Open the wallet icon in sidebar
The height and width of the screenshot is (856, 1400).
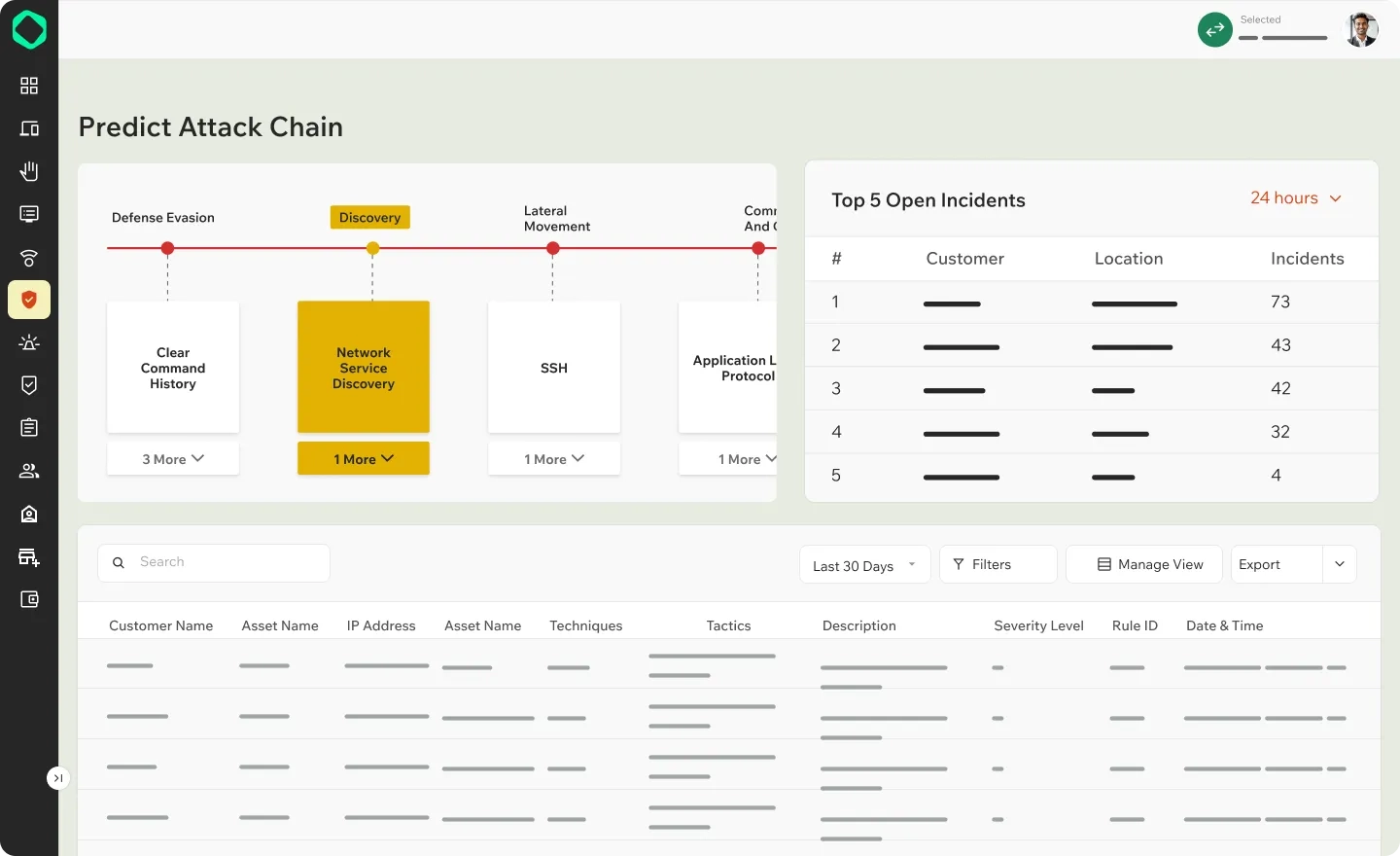29,599
